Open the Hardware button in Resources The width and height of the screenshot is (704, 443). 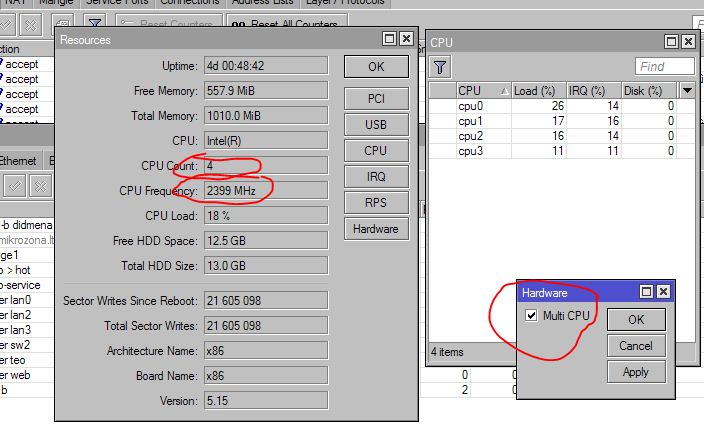point(376,229)
